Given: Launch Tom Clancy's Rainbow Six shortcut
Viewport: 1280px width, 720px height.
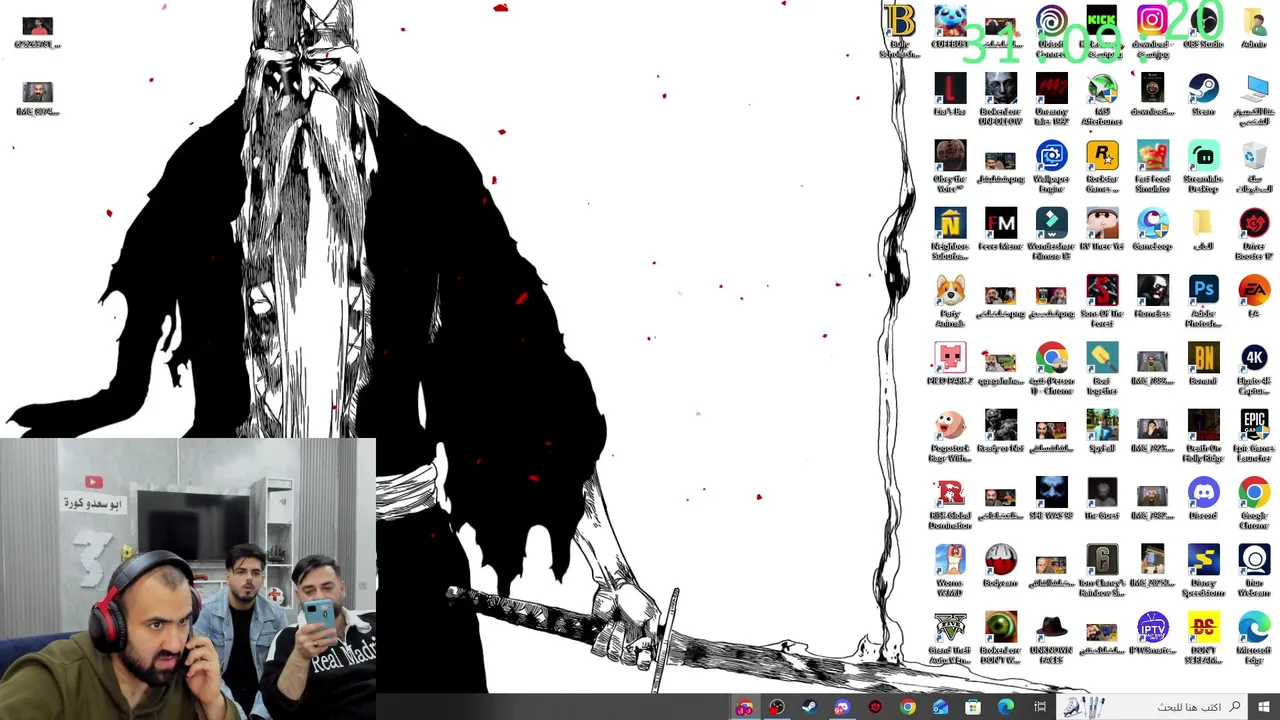Looking at the screenshot, I should (x=1102, y=570).
